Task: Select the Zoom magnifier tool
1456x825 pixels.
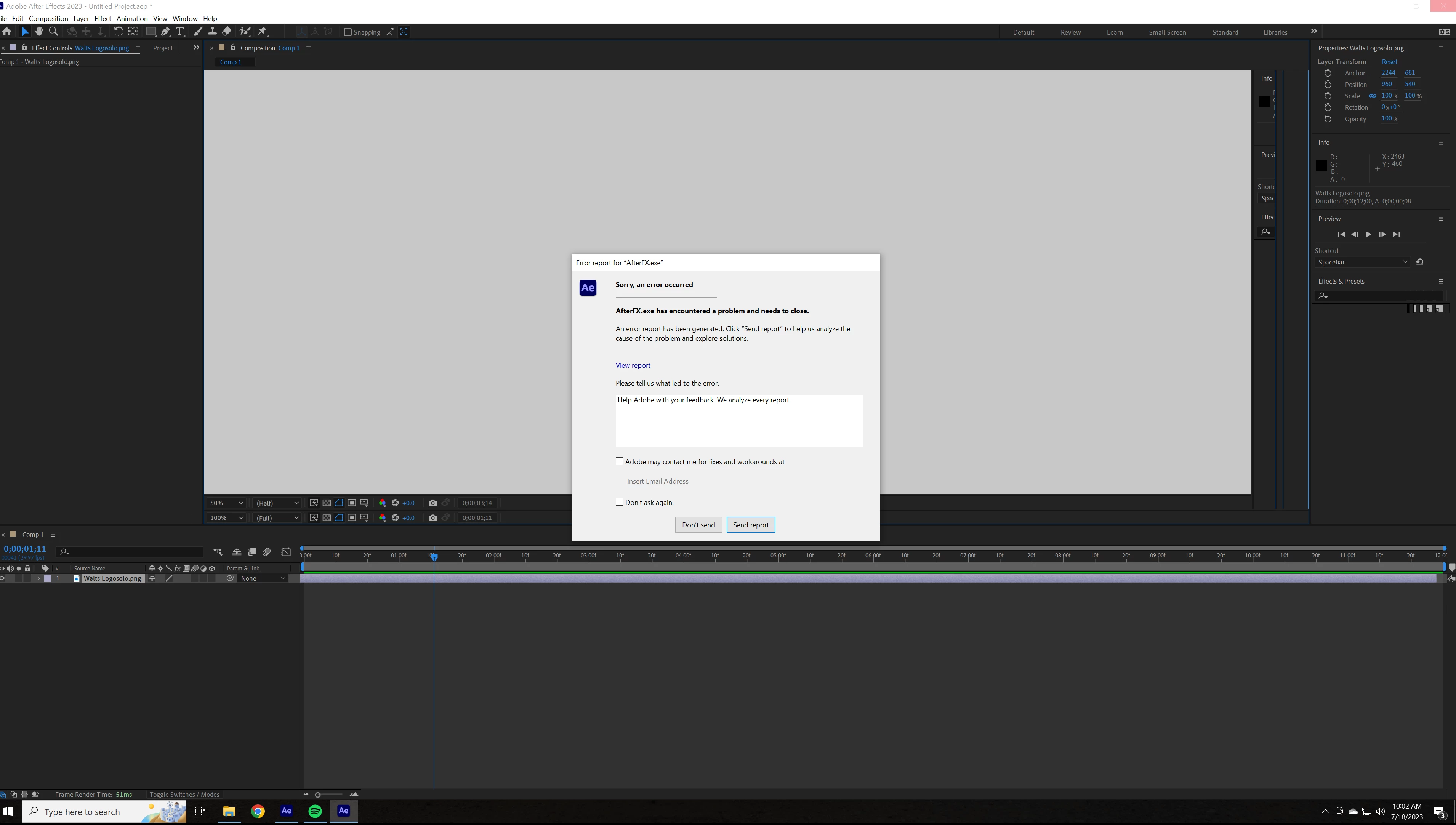Action: tap(53, 32)
